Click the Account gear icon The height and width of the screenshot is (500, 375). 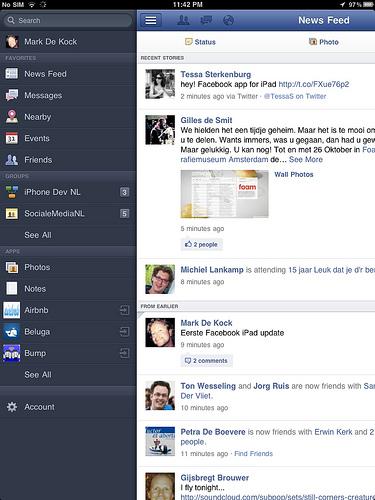tap(12, 407)
